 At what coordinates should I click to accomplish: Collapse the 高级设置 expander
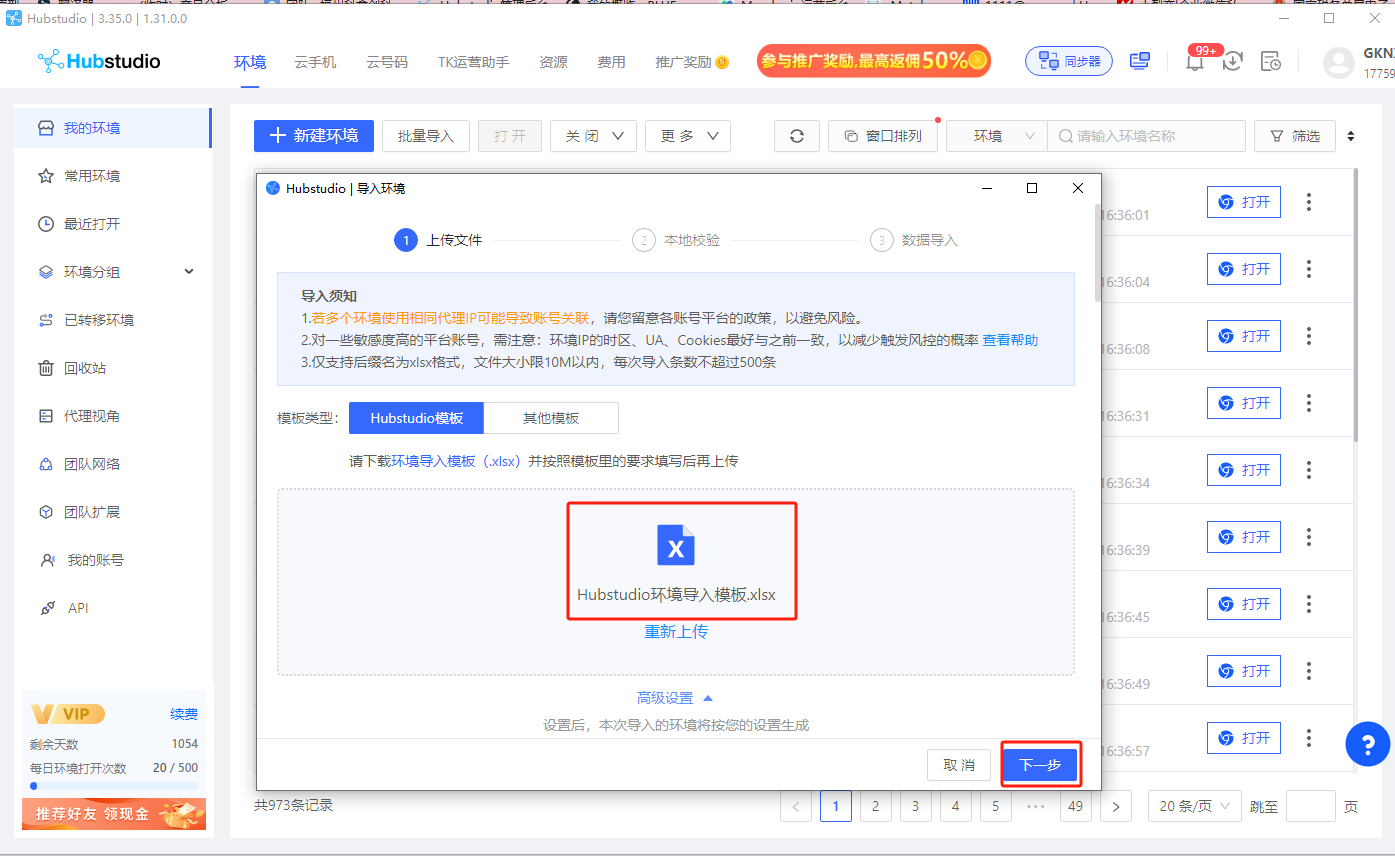point(676,698)
